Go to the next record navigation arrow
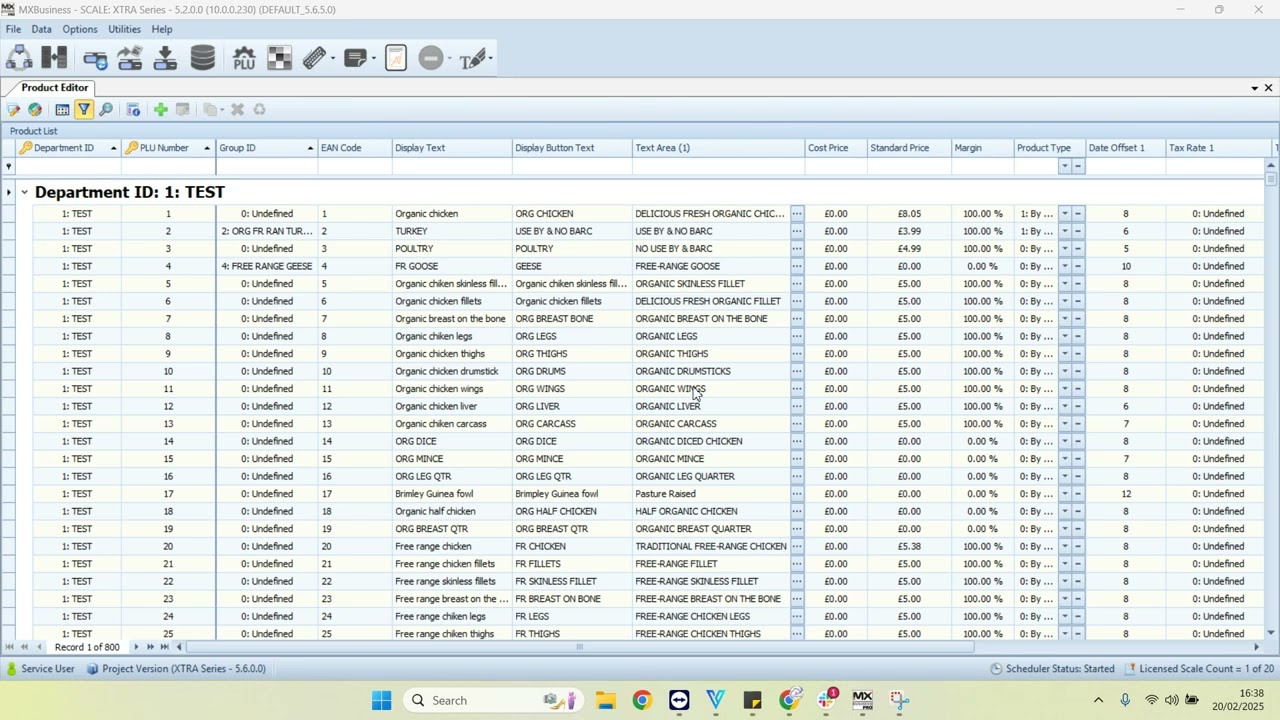This screenshot has width=1280, height=720. point(137,648)
